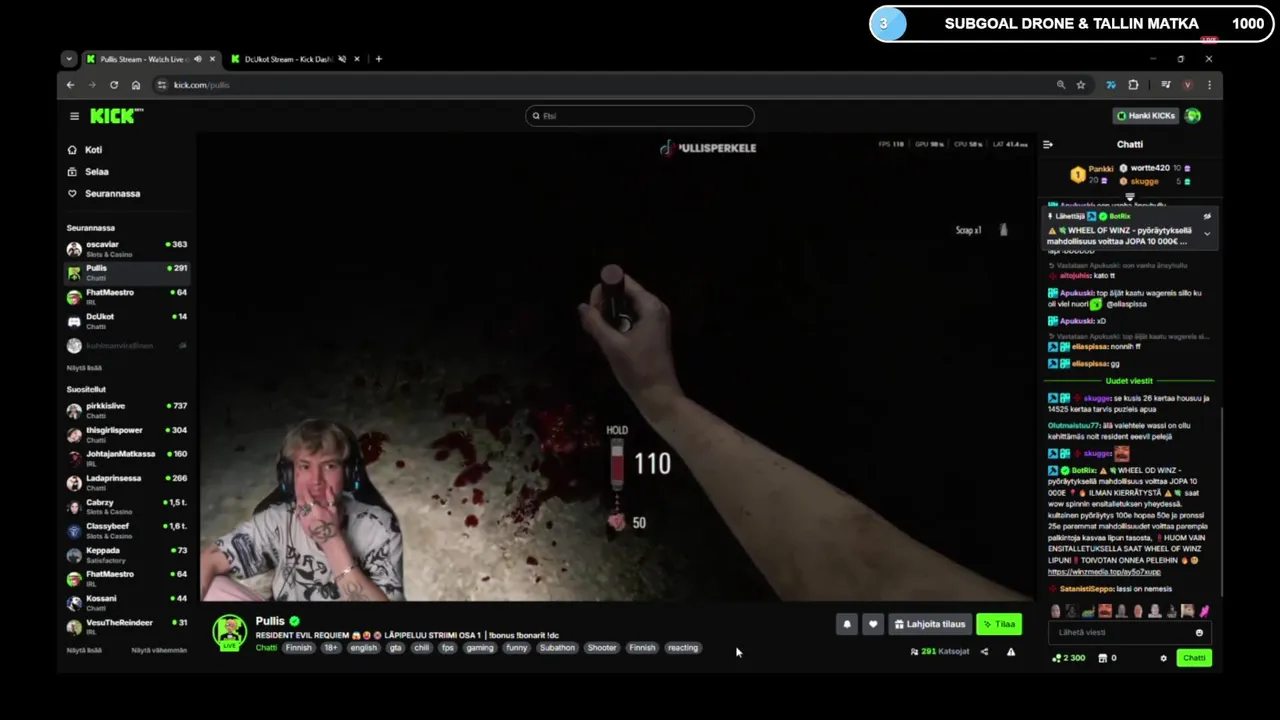This screenshot has height=720, width=1280.
Task: Open the browser extensions puzzle icon
Action: click(1133, 85)
